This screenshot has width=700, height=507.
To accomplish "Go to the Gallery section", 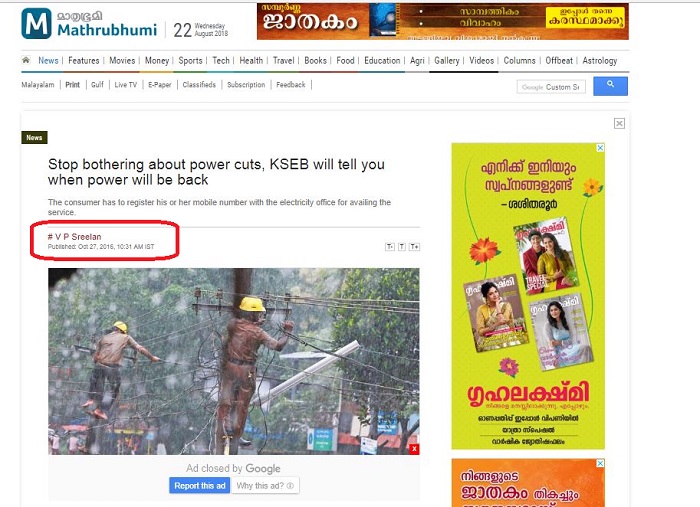I will [x=446, y=61].
